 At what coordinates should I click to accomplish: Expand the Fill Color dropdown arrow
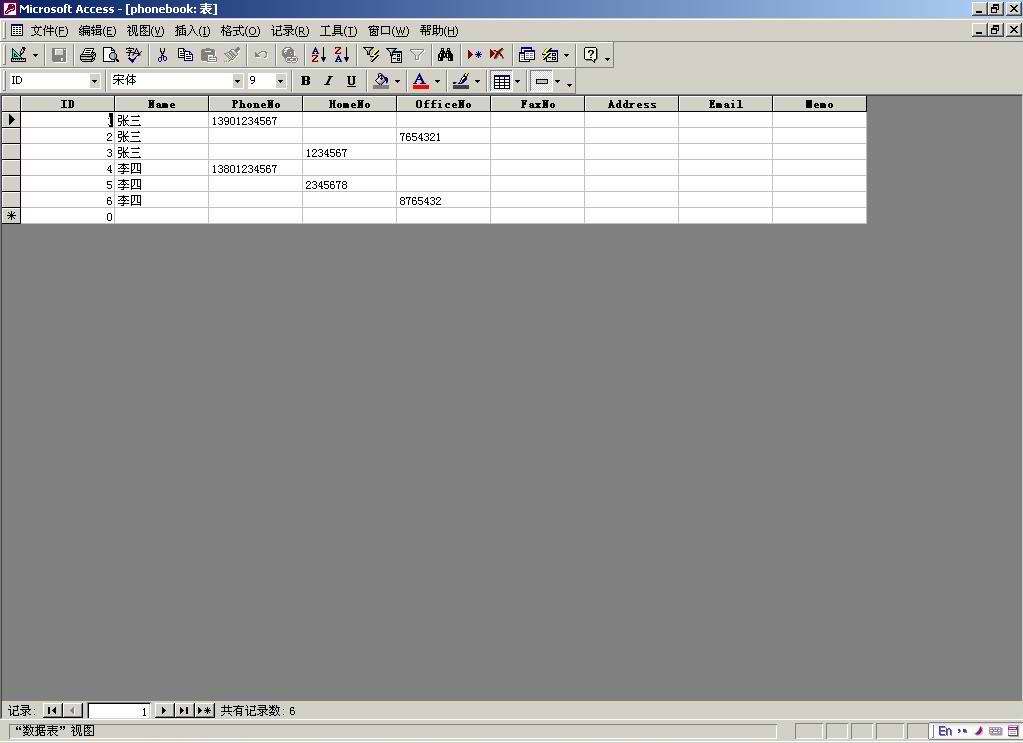(397, 82)
